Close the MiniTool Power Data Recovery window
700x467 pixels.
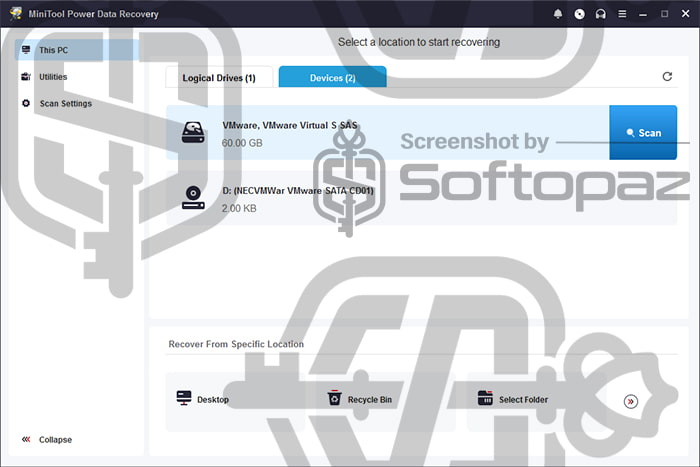click(686, 14)
